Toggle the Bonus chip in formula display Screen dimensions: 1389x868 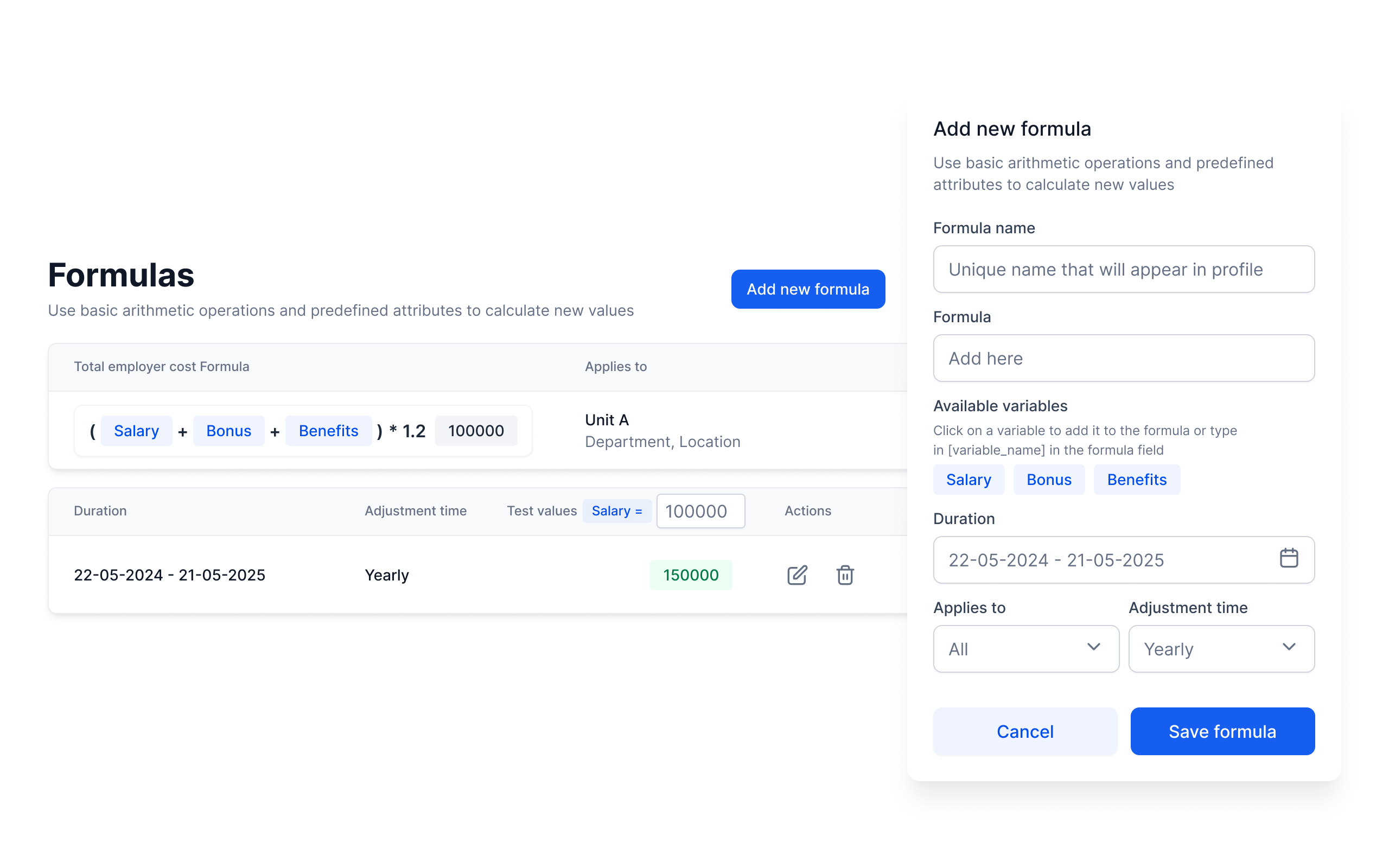pyautogui.click(x=227, y=430)
